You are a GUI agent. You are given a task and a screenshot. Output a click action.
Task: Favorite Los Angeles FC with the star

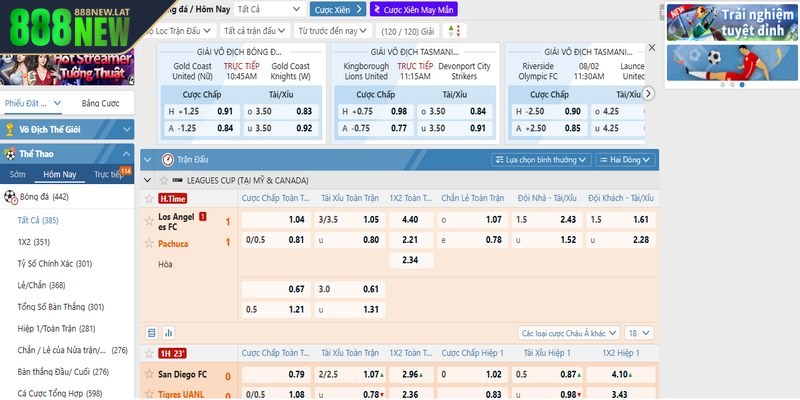149,221
